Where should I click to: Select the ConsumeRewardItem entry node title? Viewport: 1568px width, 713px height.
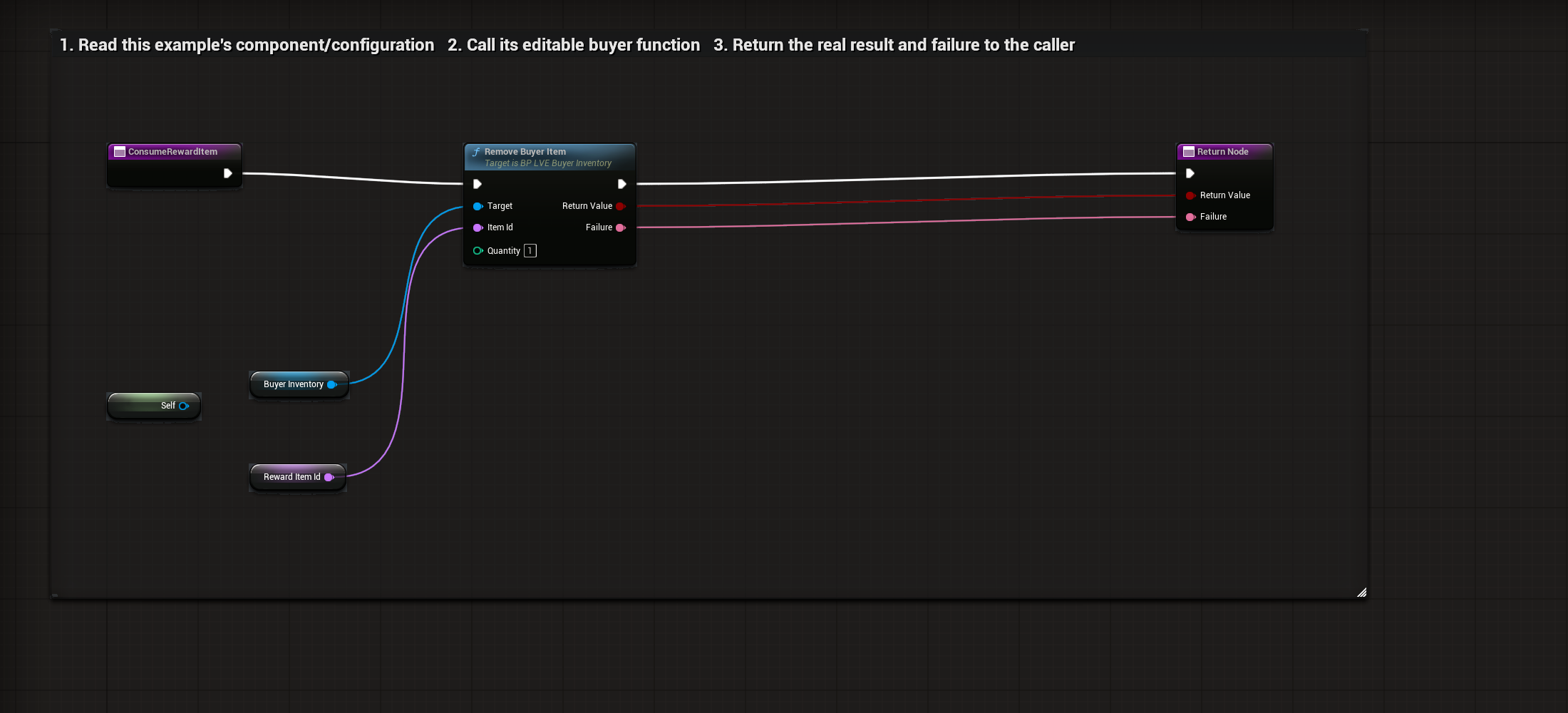(x=172, y=152)
